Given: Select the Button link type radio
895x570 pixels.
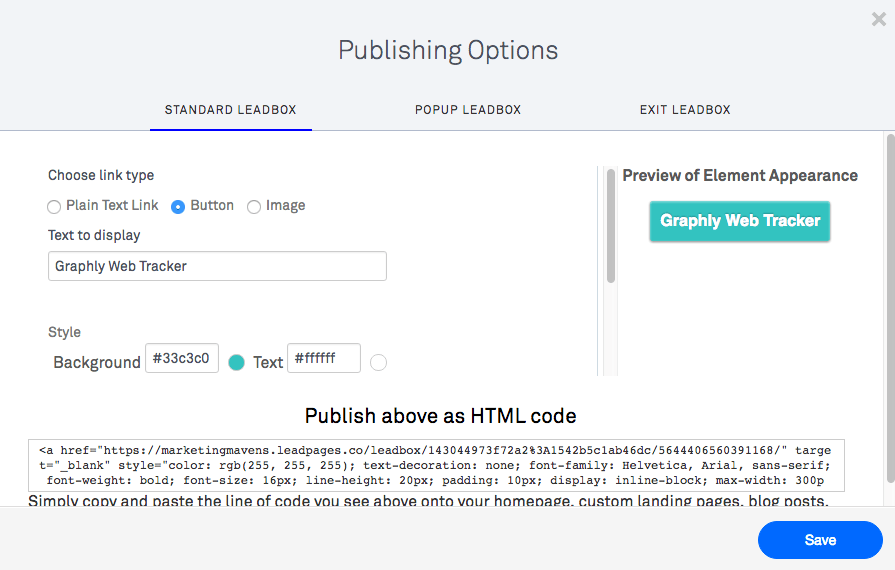Looking at the screenshot, I should pos(178,207).
